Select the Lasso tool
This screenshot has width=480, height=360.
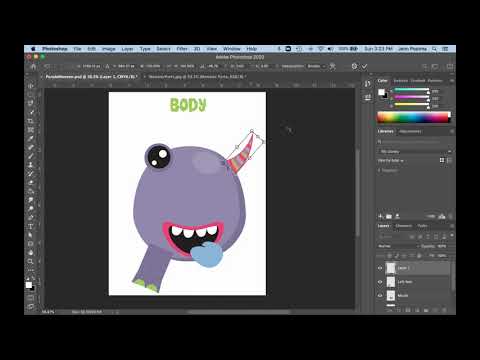tap(31, 103)
